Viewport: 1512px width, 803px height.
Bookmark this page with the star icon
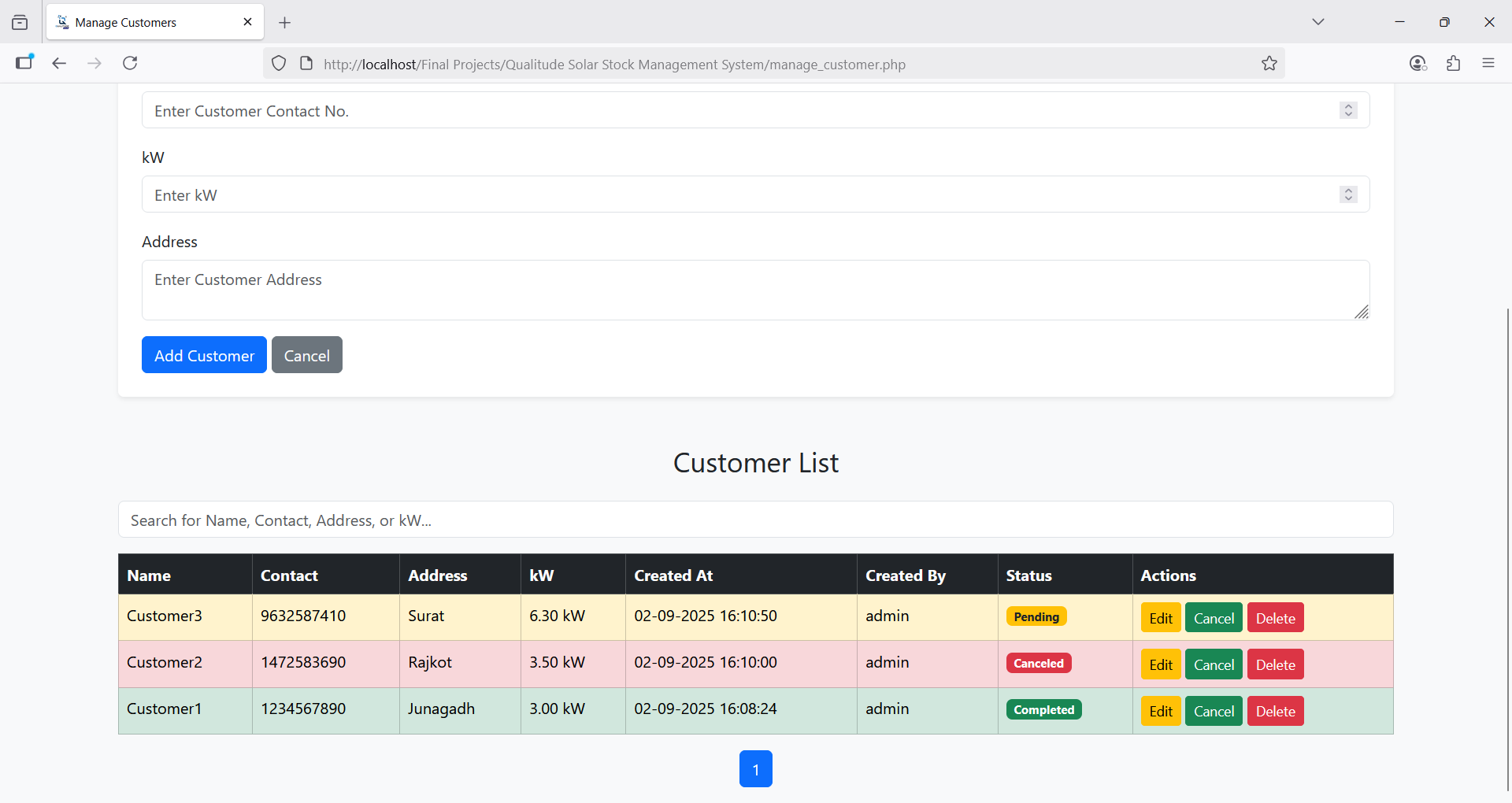pos(1269,64)
